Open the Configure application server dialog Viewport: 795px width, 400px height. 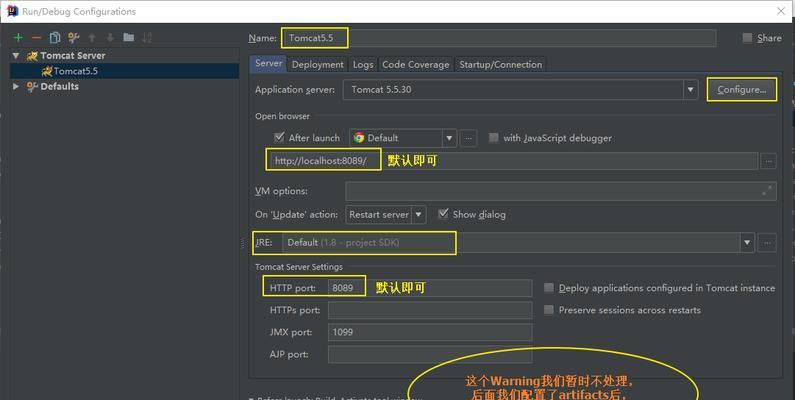(742, 90)
